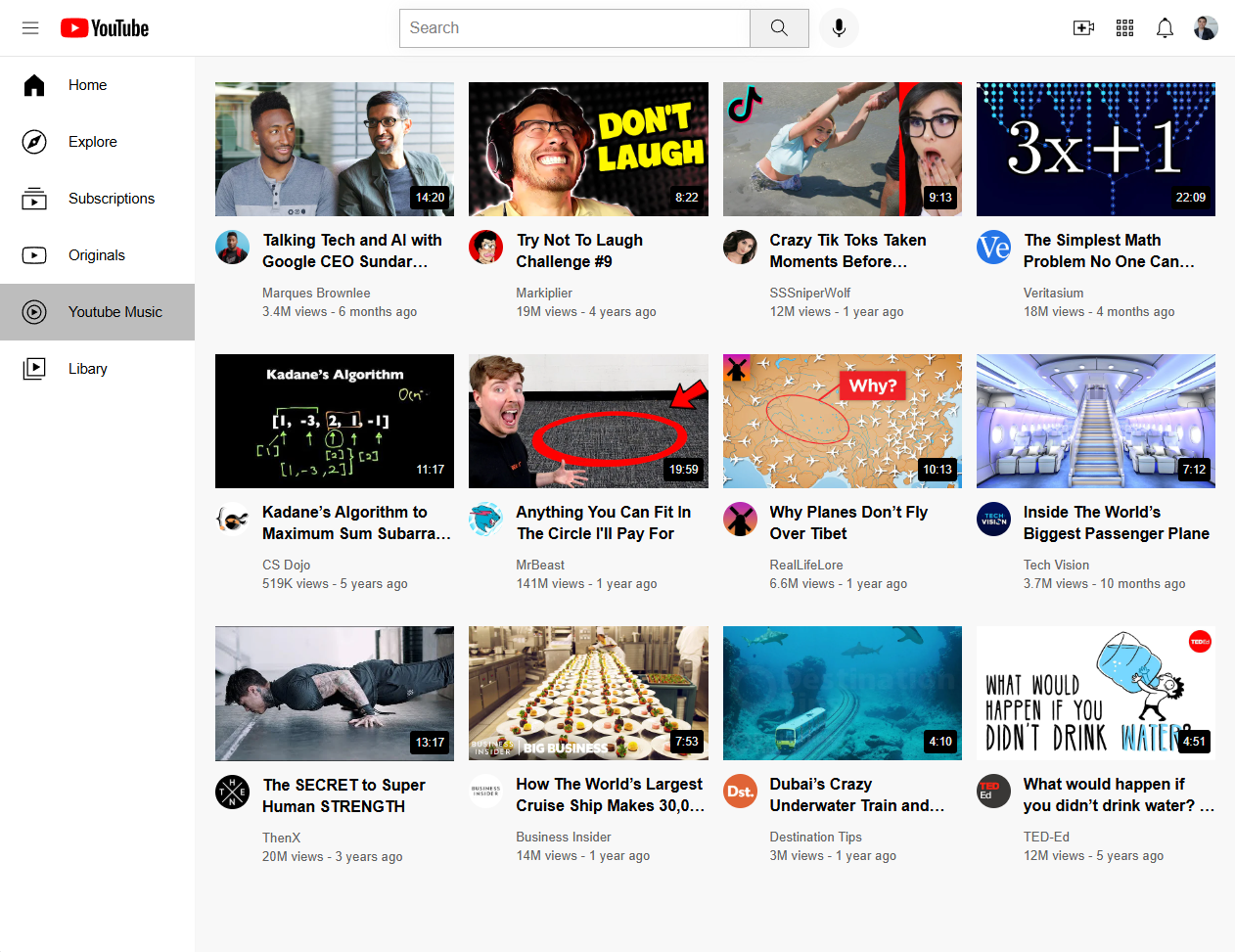Click the Home house icon
Screen dimensions: 1235x952
tap(34, 85)
